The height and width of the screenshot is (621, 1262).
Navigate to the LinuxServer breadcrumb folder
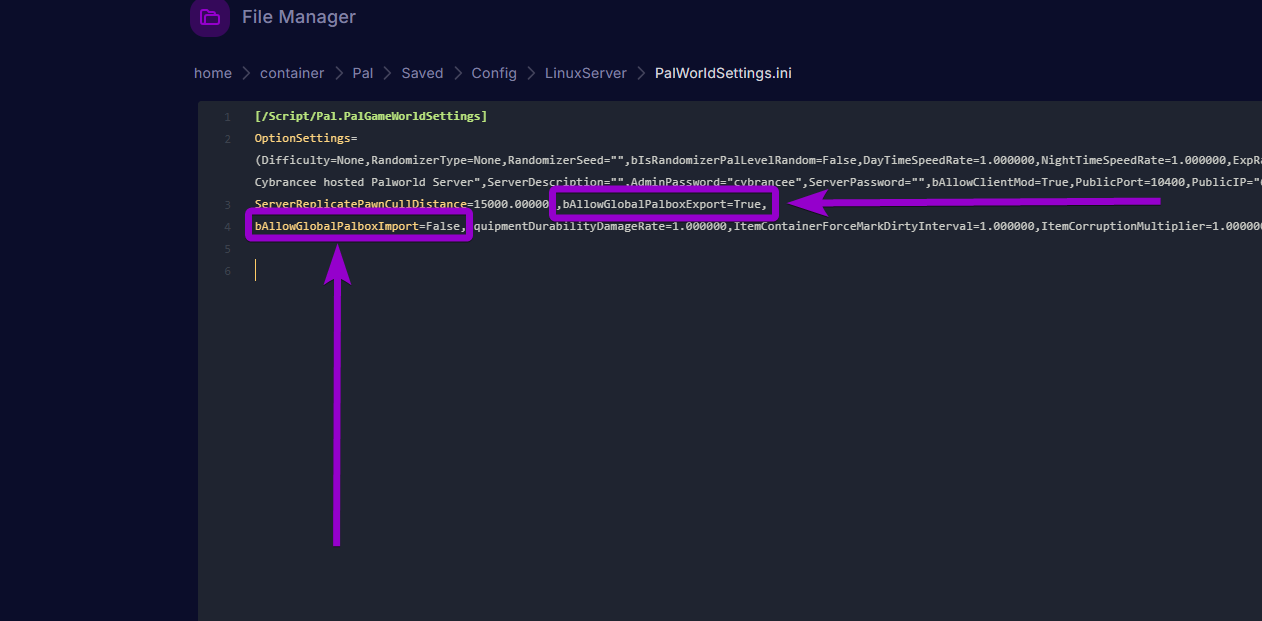(x=585, y=72)
